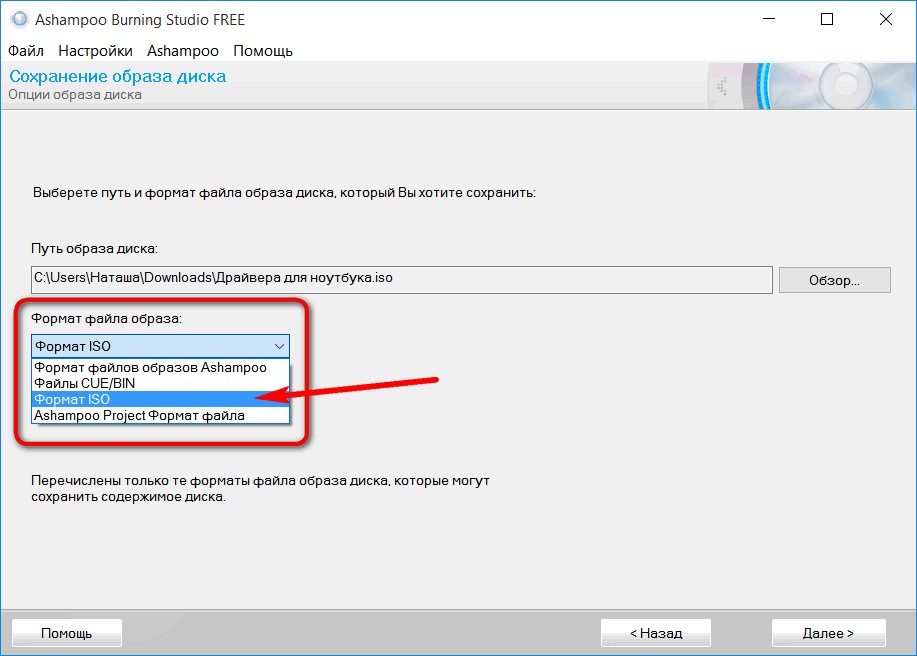Open the Ashampoo menu
The width and height of the screenshot is (917, 656).
pyautogui.click(x=182, y=50)
